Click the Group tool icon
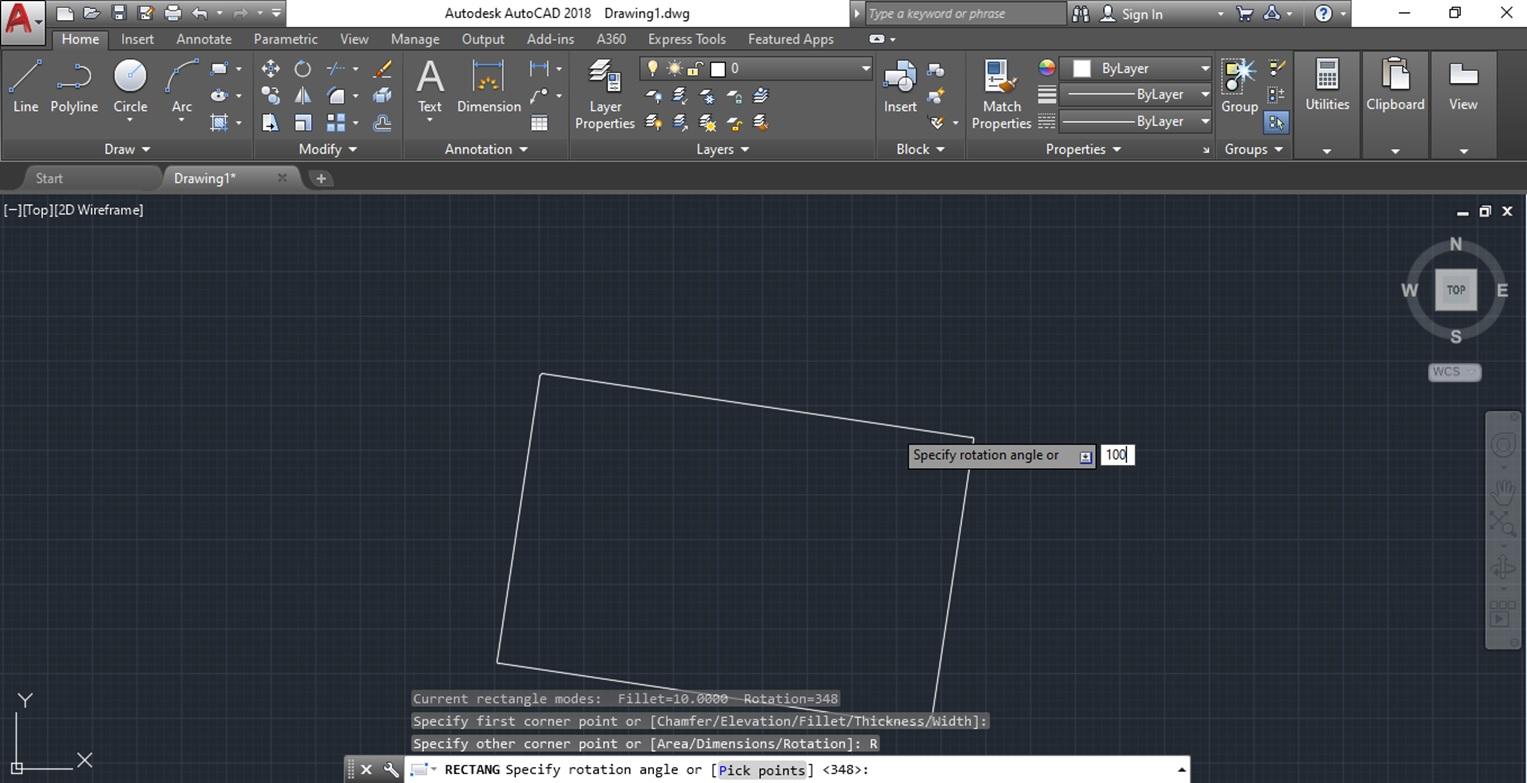 (1239, 86)
